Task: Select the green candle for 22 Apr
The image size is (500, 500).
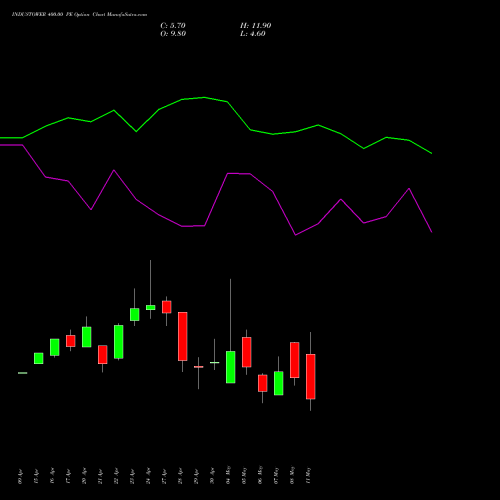Action: click(x=119, y=342)
